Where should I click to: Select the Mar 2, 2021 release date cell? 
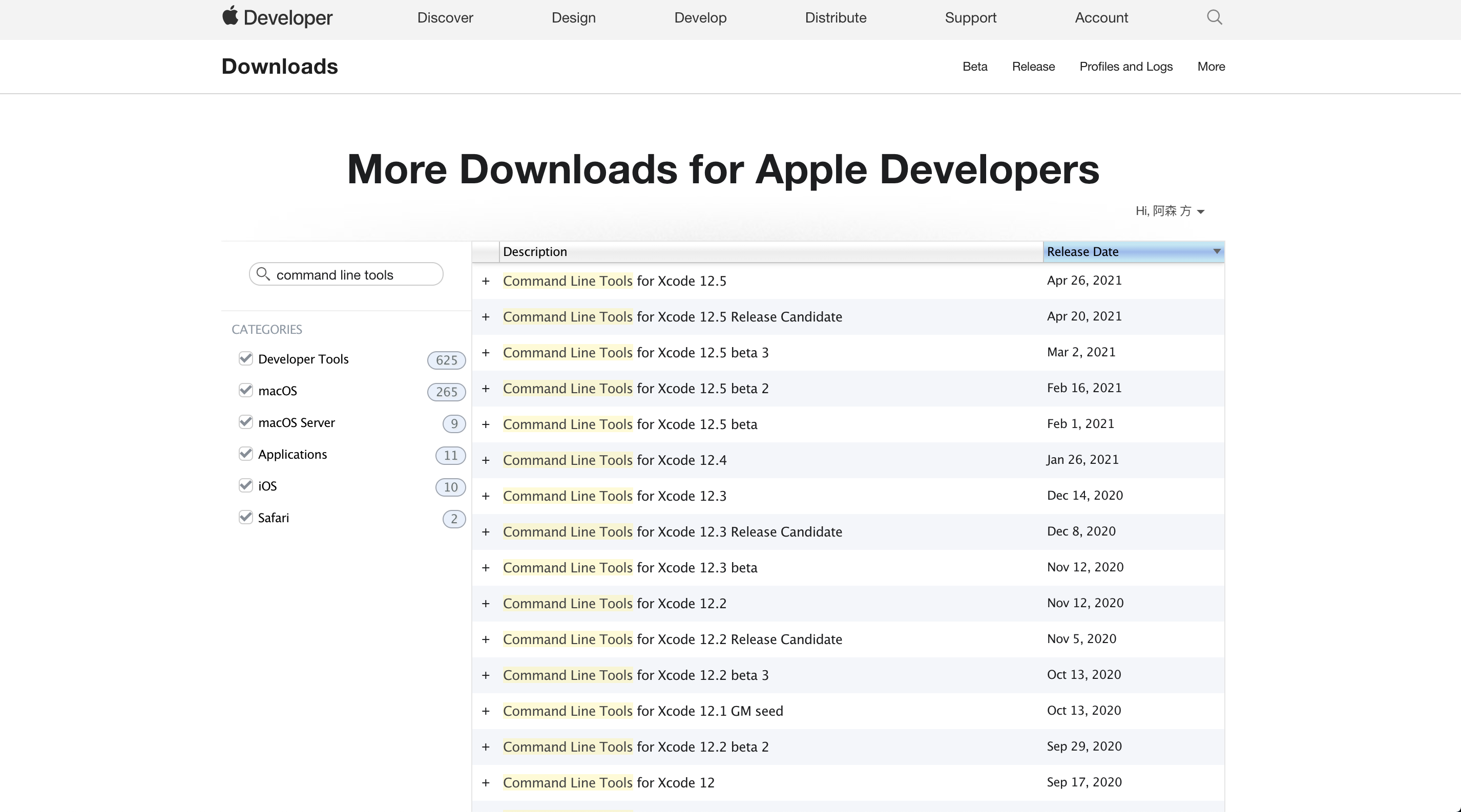coord(1080,352)
